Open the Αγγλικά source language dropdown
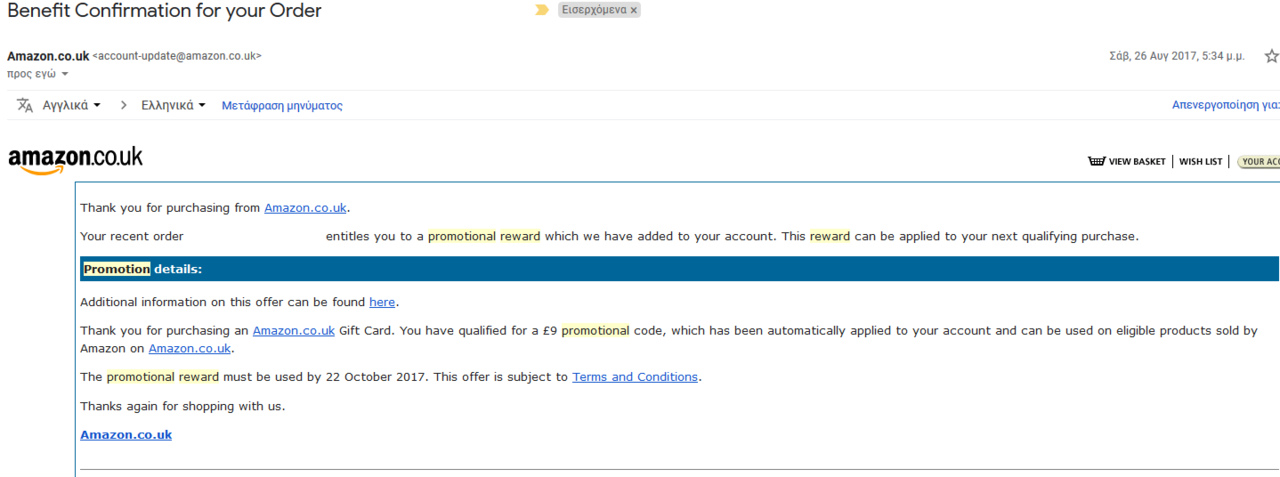The height and width of the screenshot is (477, 1280). (71, 105)
